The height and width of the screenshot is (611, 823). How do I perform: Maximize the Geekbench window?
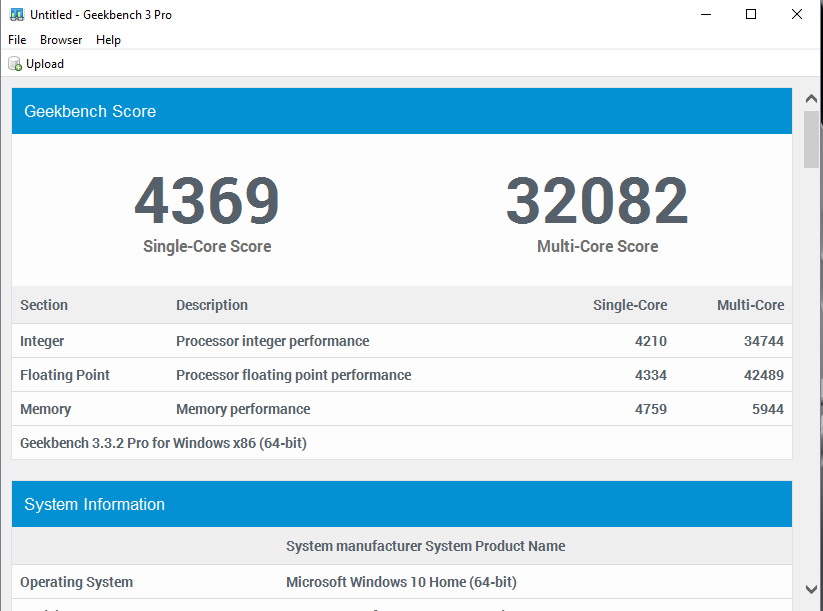pyautogui.click(x=751, y=15)
